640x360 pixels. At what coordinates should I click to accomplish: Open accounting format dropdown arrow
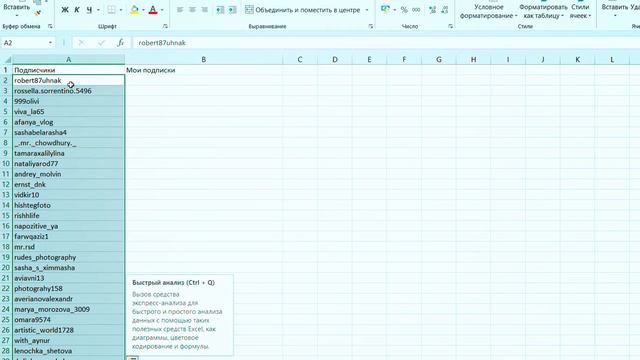(394, 10)
